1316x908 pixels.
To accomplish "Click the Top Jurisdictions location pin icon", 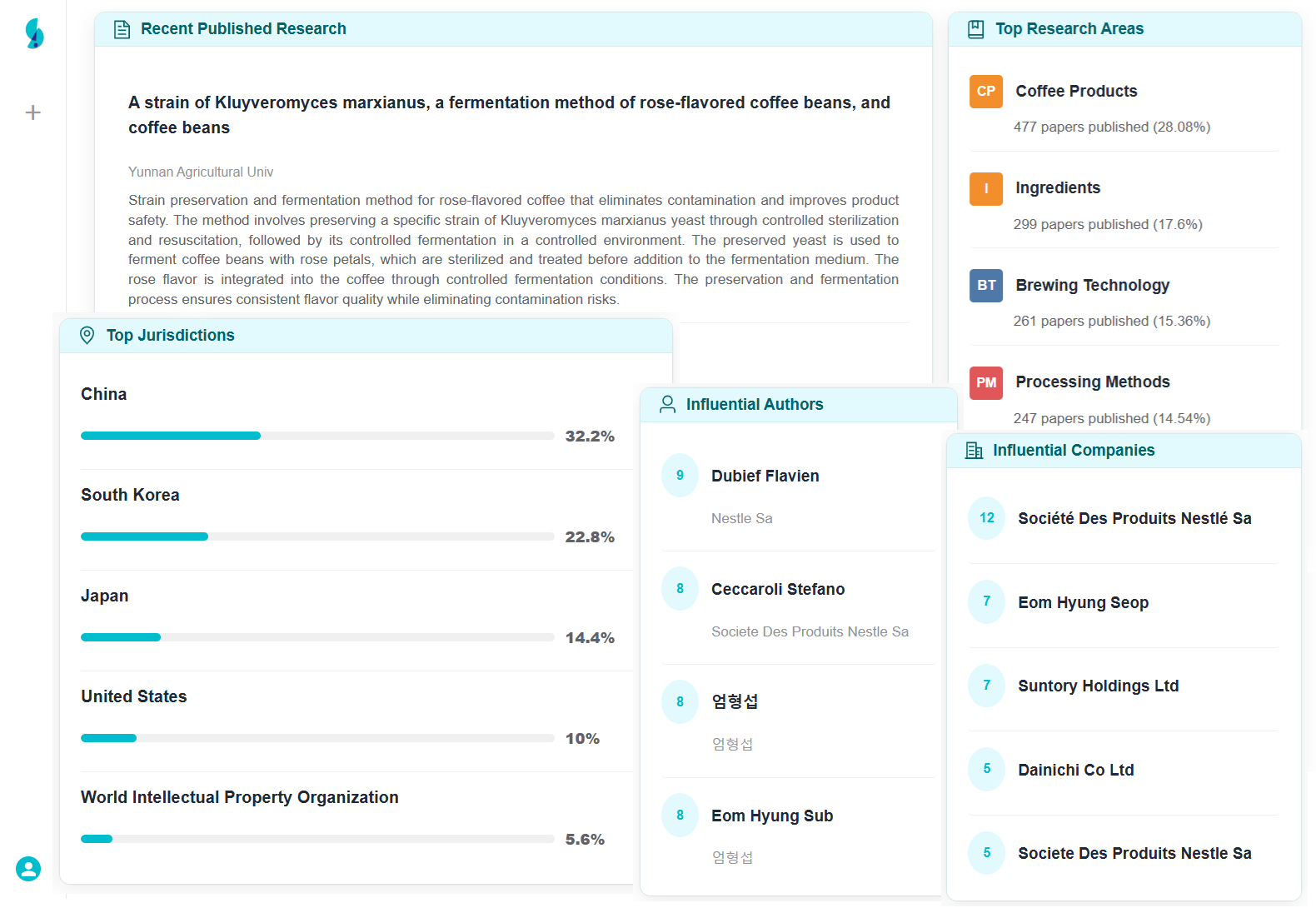I will (x=87, y=336).
